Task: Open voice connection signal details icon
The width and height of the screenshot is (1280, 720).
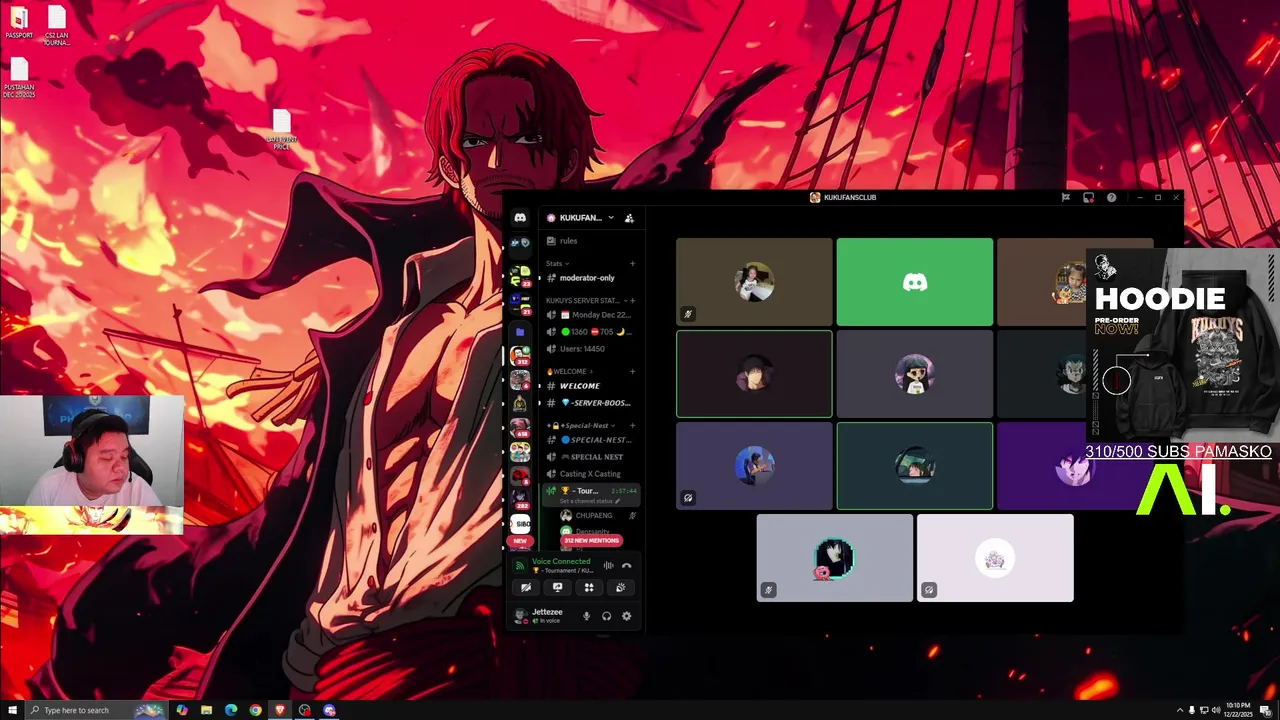Action: [x=520, y=566]
